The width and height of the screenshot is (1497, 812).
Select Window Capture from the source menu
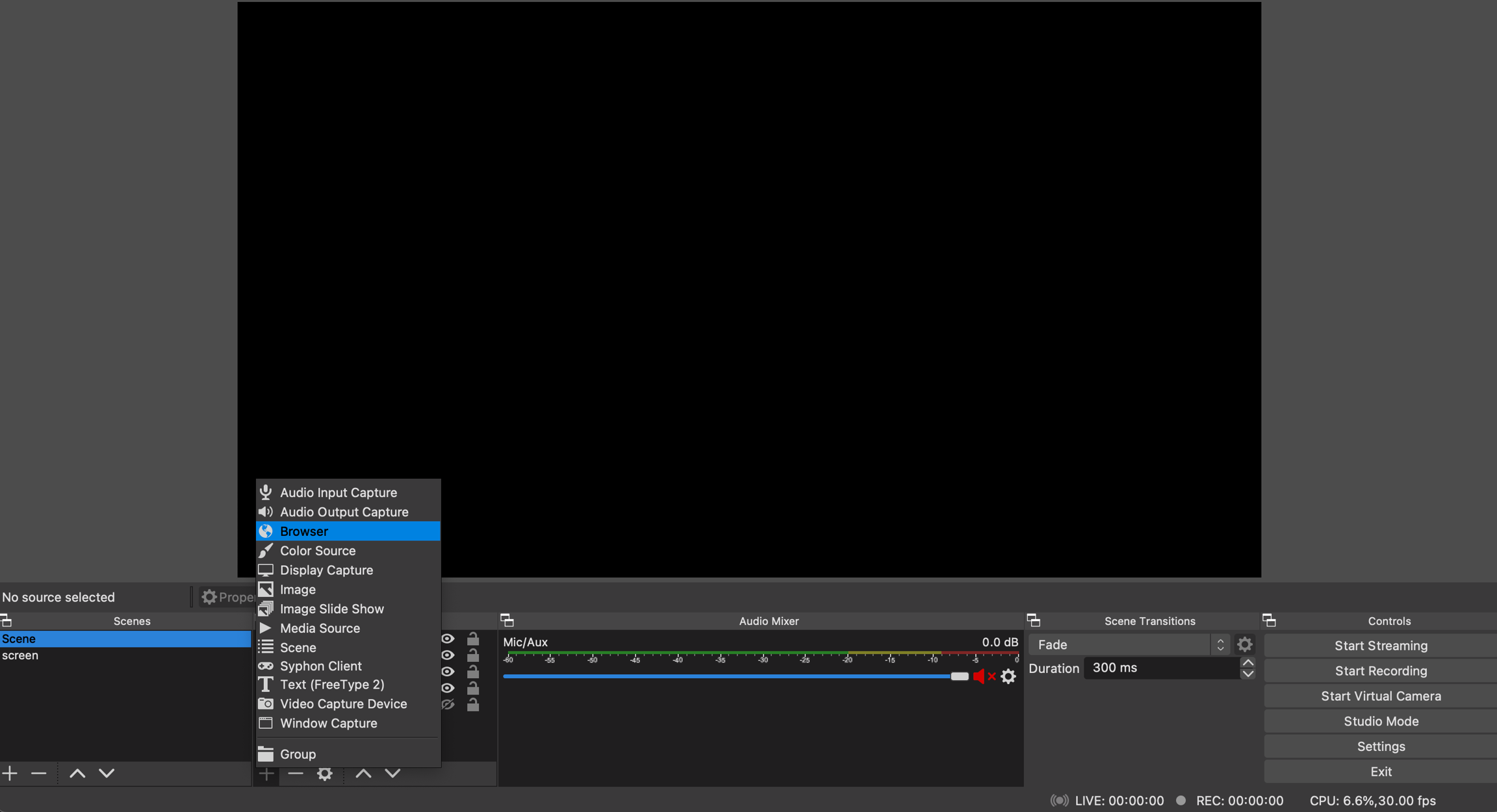328,723
